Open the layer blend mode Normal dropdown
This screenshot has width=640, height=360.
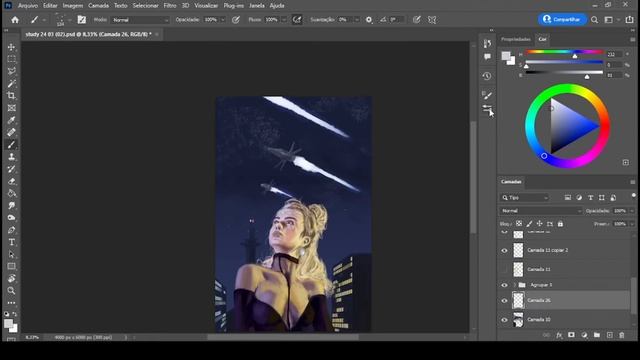[540, 211]
